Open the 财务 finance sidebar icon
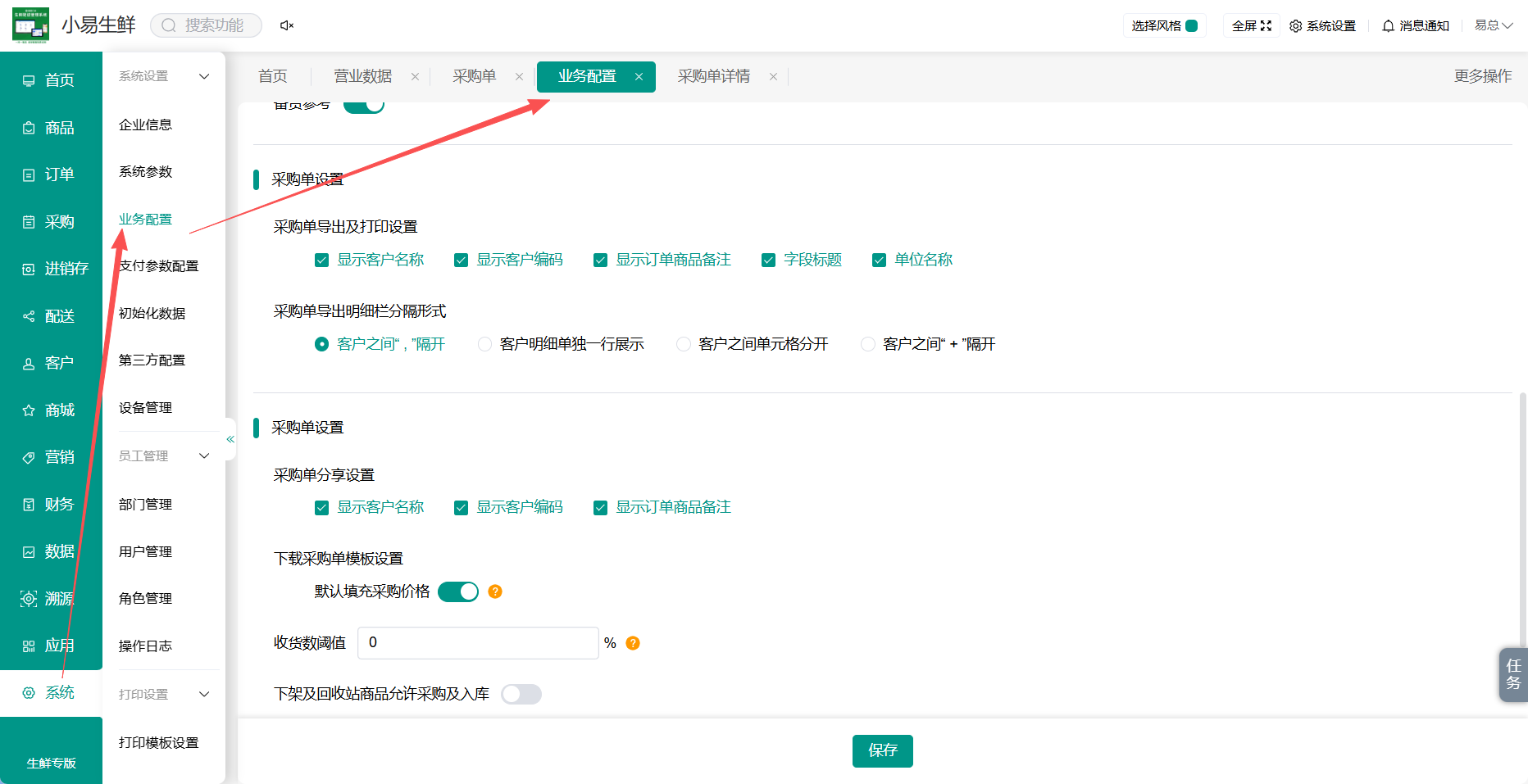 pos(29,505)
